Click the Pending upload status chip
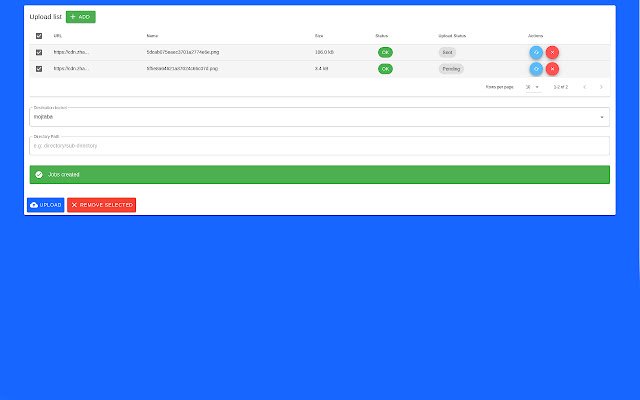This screenshot has width=640, height=400. [451, 69]
